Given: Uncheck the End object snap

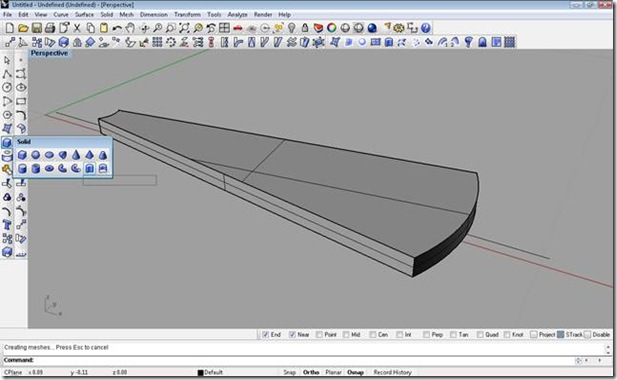Looking at the screenshot, I should pyautogui.click(x=266, y=335).
